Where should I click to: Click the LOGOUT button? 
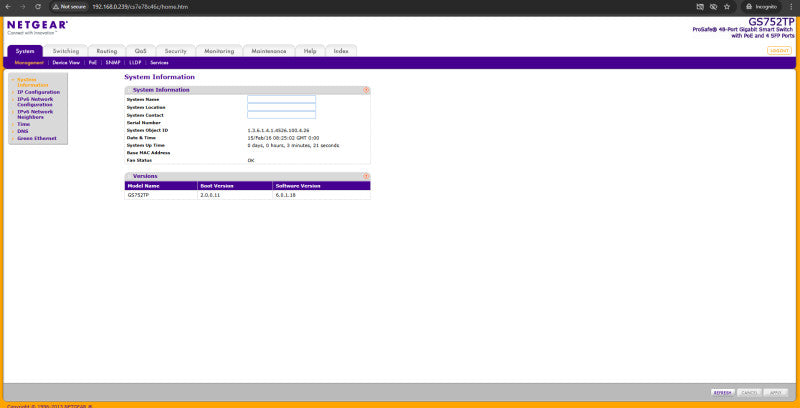pos(779,50)
